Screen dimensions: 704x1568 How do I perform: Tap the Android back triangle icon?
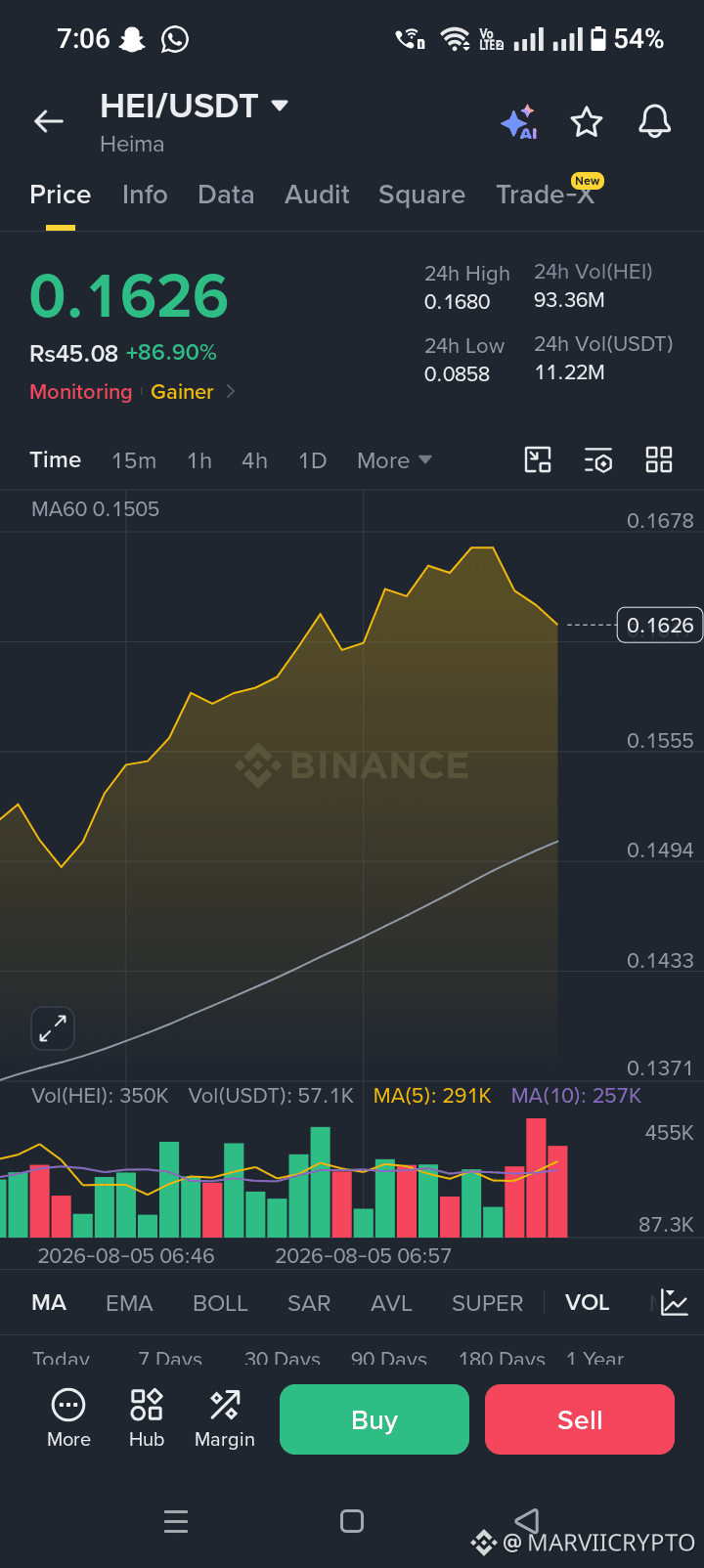tap(527, 1520)
